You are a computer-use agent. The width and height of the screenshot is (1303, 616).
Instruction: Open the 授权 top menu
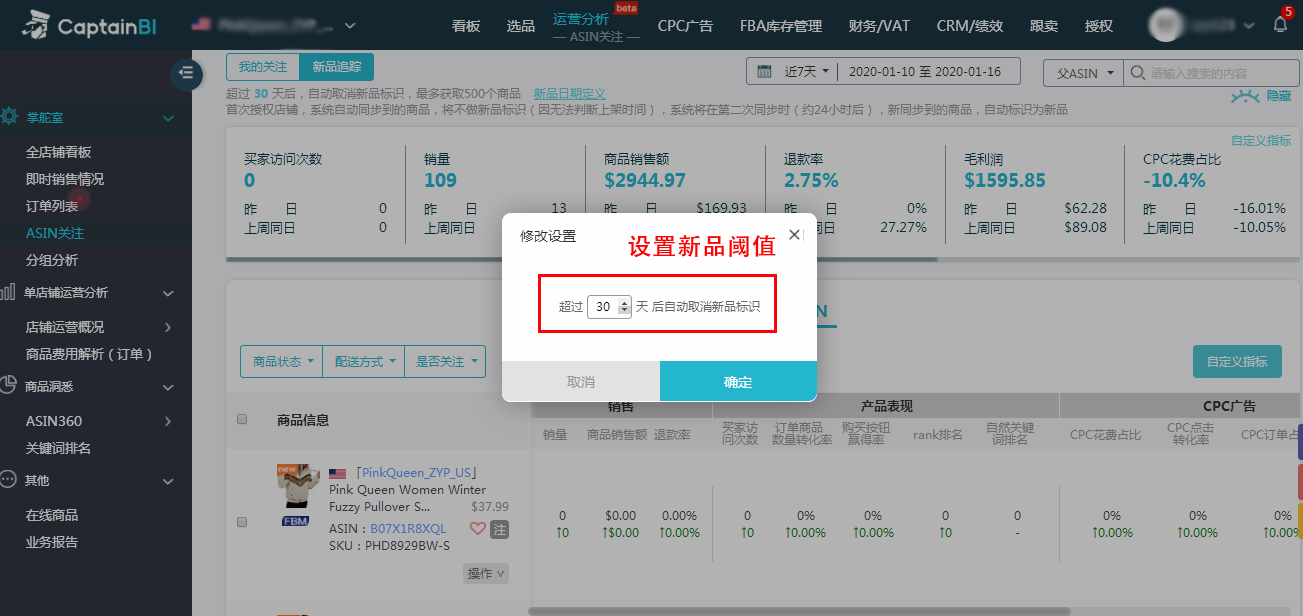click(x=1099, y=26)
